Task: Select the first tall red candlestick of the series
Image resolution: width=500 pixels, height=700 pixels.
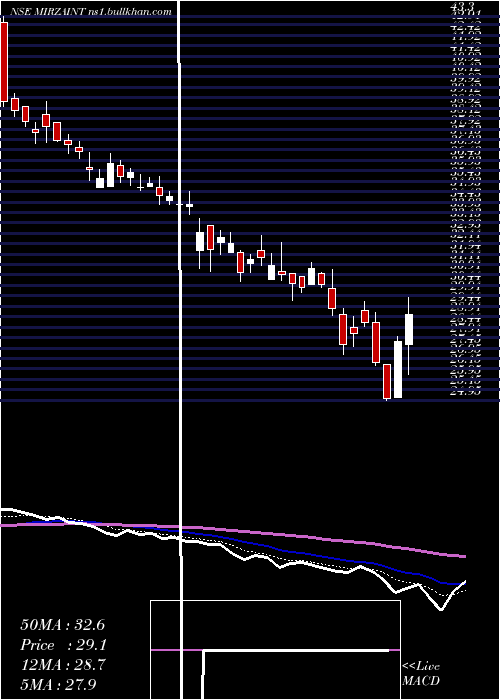Action: [x=4, y=62]
